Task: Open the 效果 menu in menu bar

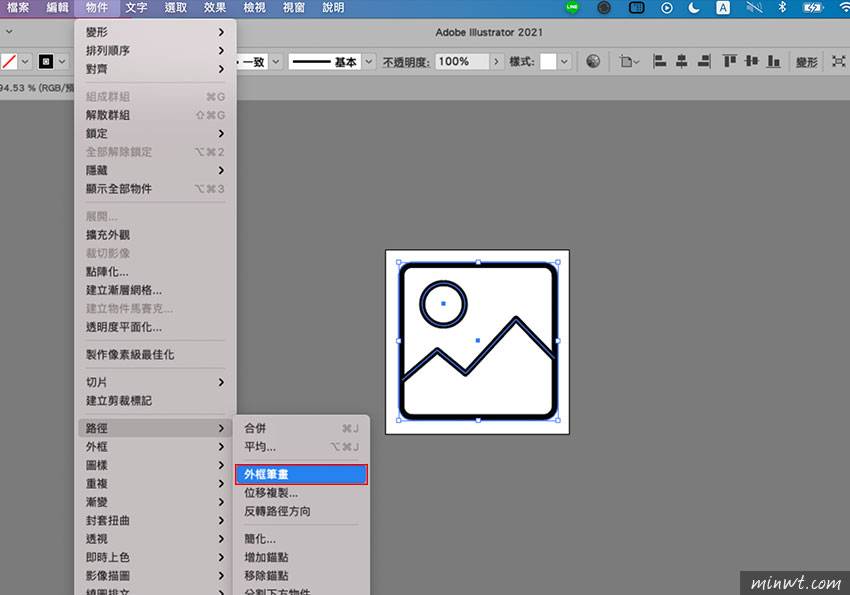Action: (x=215, y=8)
